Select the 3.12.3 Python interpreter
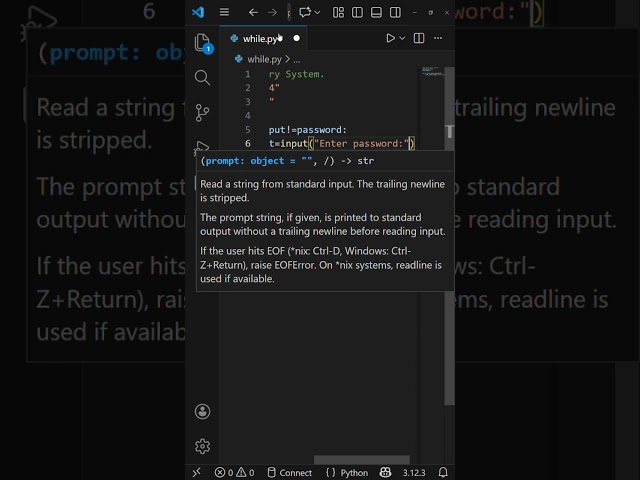The height and width of the screenshot is (480, 640). [x=414, y=473]
